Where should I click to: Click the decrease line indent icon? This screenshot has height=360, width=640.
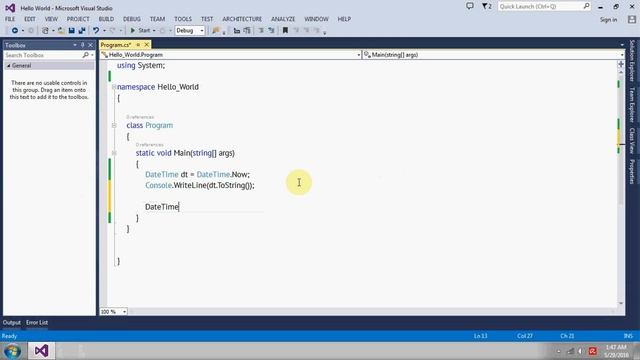(237, 31)
